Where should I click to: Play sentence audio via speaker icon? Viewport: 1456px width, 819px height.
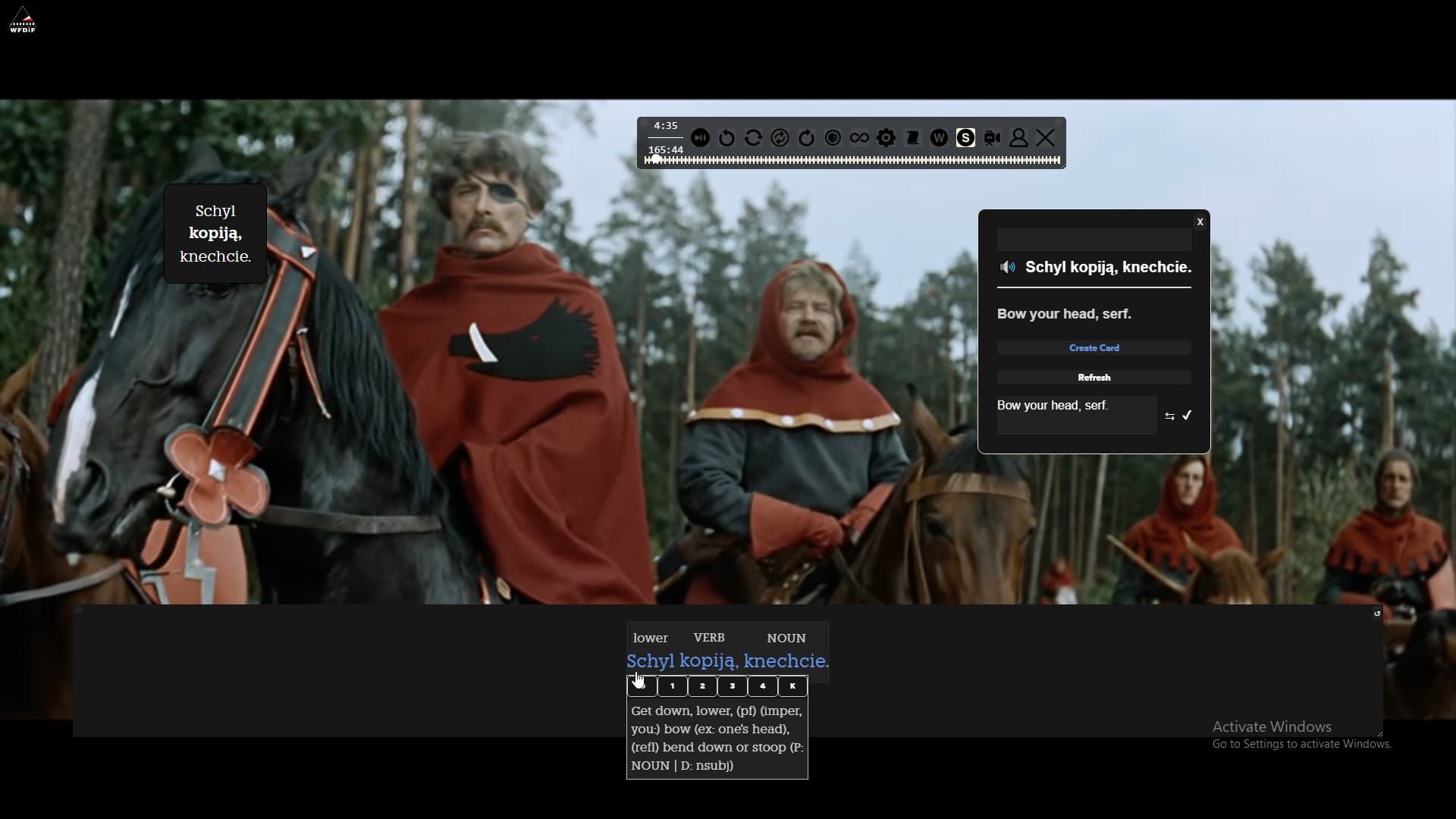coord(1007,267)
